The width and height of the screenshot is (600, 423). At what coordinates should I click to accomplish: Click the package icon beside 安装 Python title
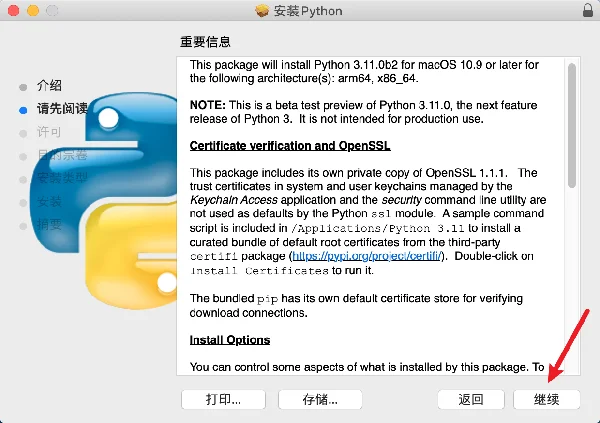(x=262, y=11)
